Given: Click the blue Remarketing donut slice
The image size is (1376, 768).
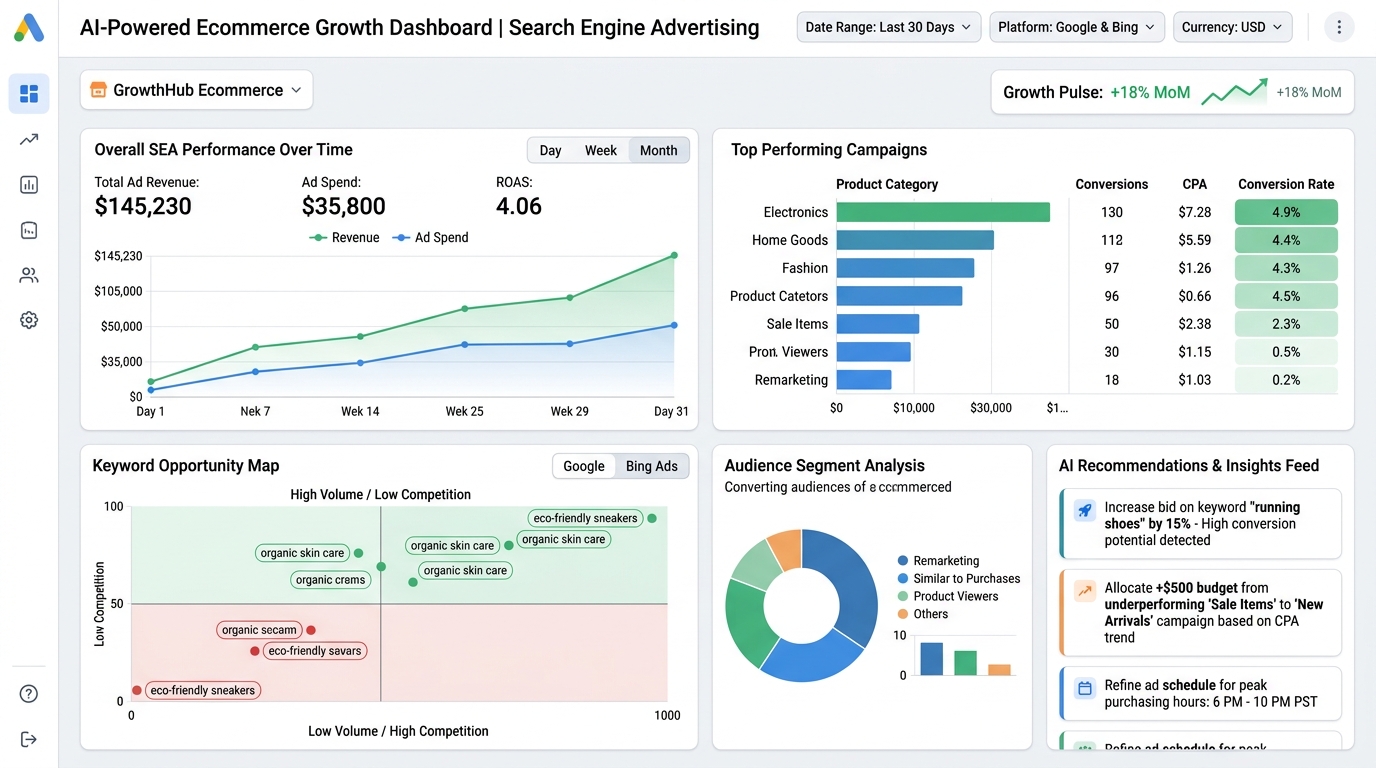Looking at the screenshot, I should click(849, 585).
